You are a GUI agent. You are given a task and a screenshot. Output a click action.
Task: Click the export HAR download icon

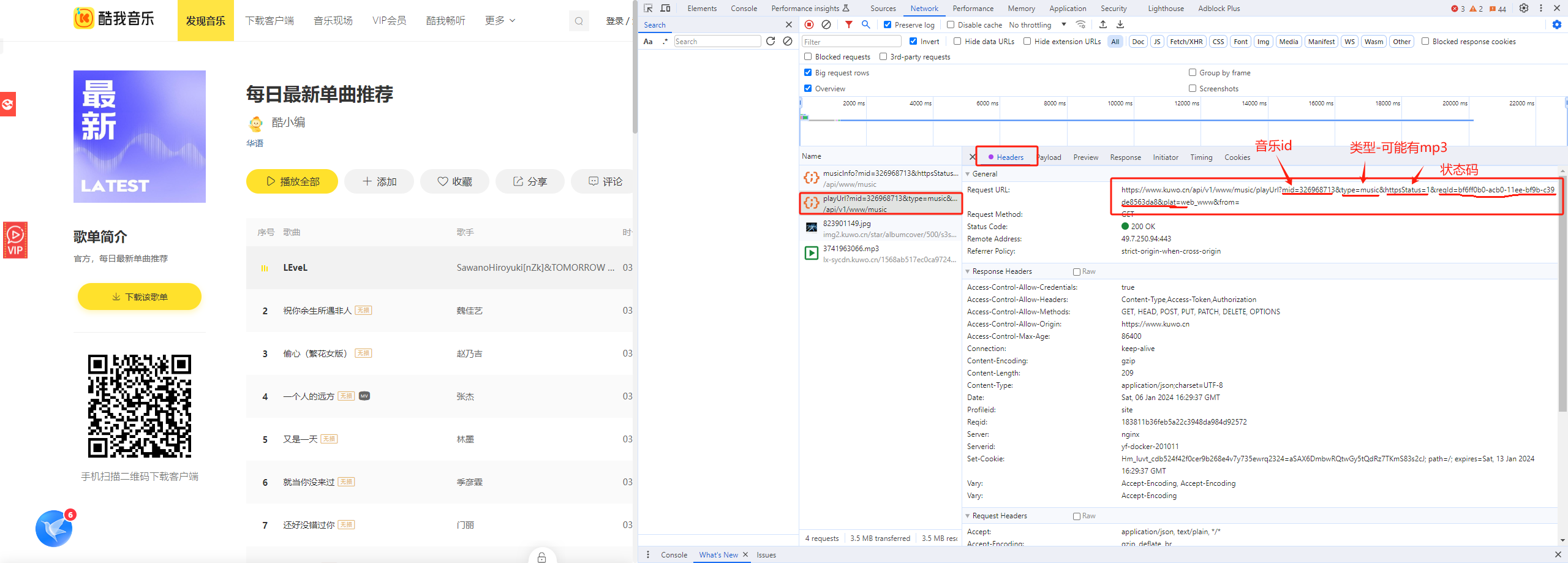[x=1120, y=25]
